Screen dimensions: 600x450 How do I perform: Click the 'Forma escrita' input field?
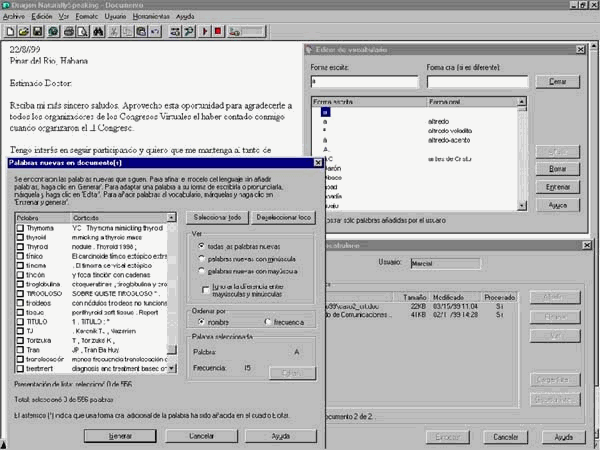(x=365, y=82)
